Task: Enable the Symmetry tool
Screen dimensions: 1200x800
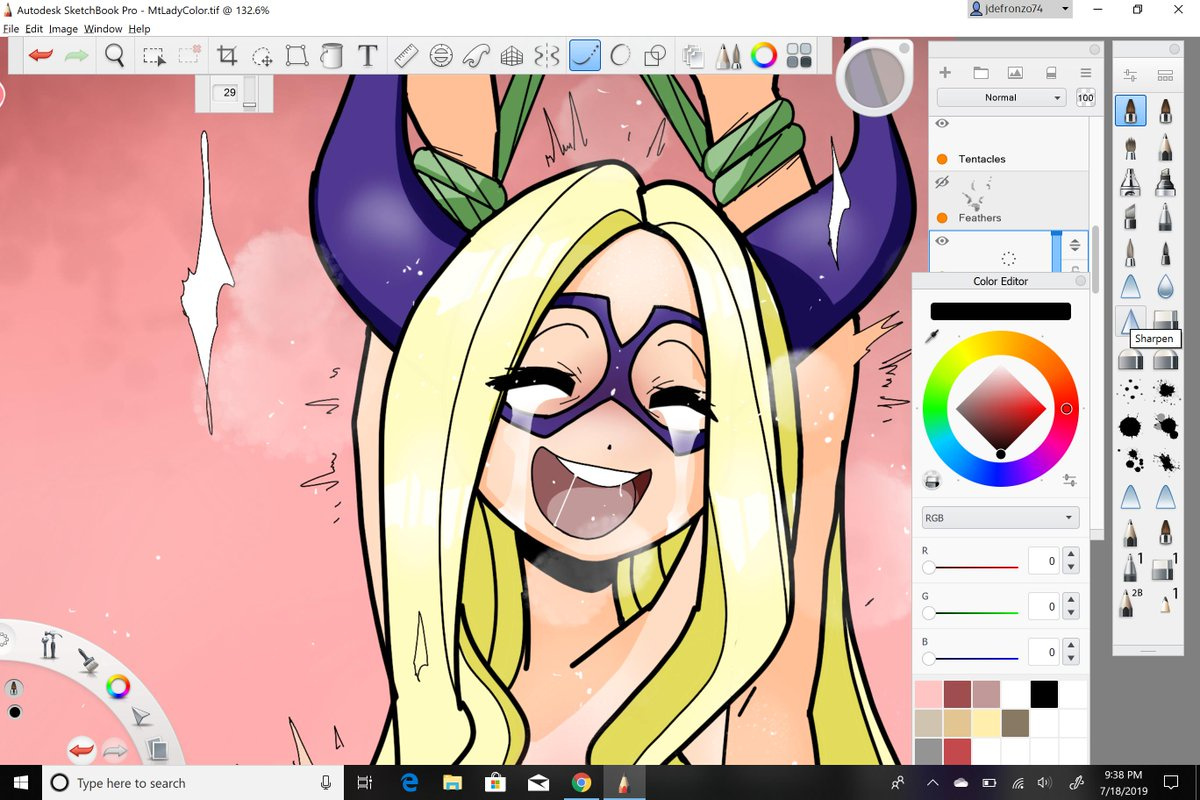Action: tap(547, 56)
